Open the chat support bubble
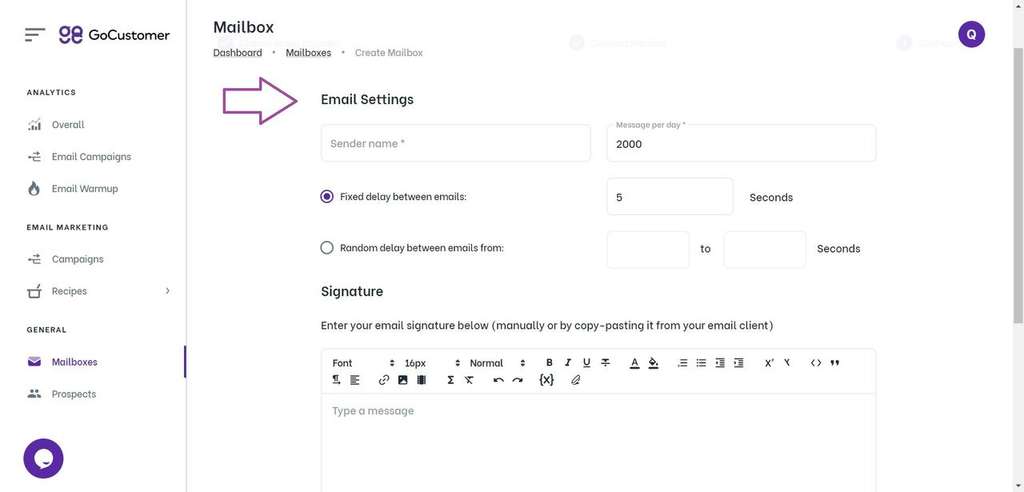This screenshot has height=492, width=1024. (43, 459)
